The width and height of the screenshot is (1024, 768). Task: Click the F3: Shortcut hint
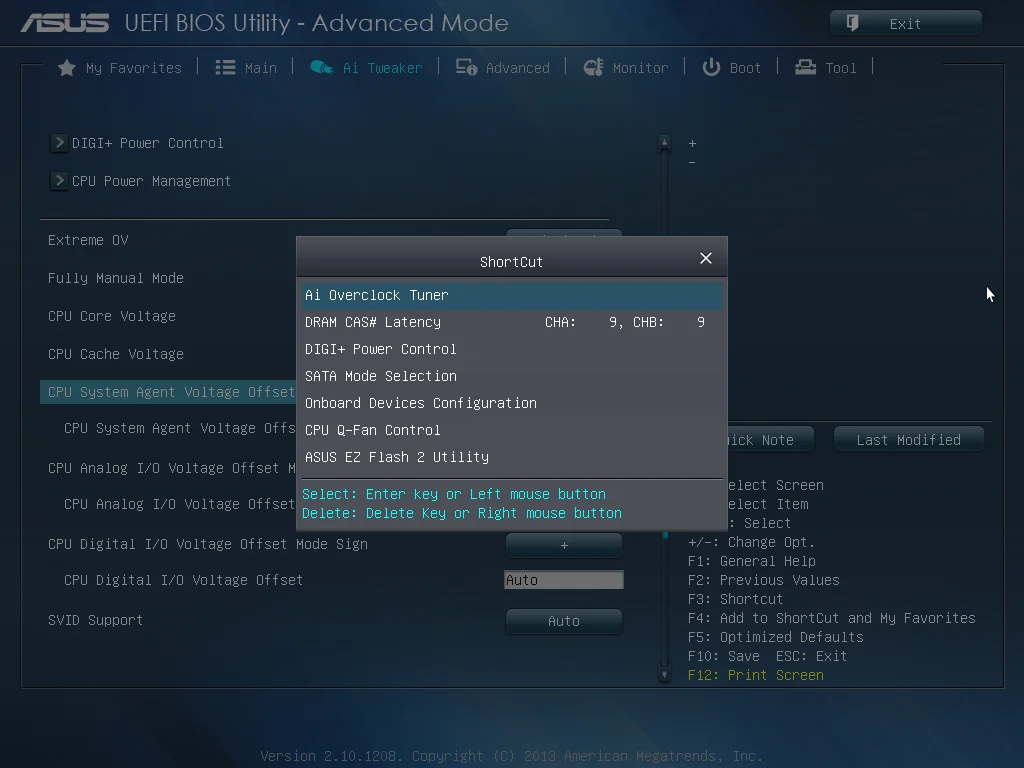(x=735, y=599)
